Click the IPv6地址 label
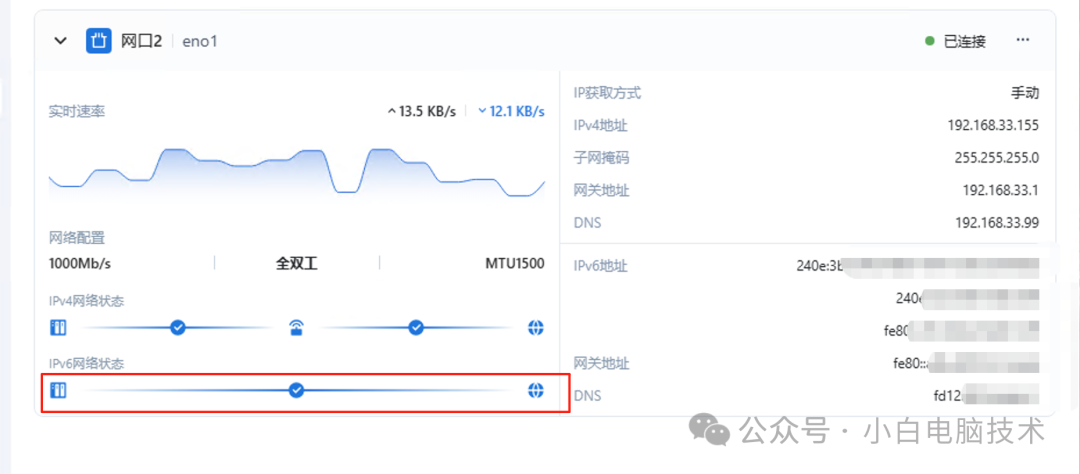The height and width of the screenshot is (474, 1080). 601,266
